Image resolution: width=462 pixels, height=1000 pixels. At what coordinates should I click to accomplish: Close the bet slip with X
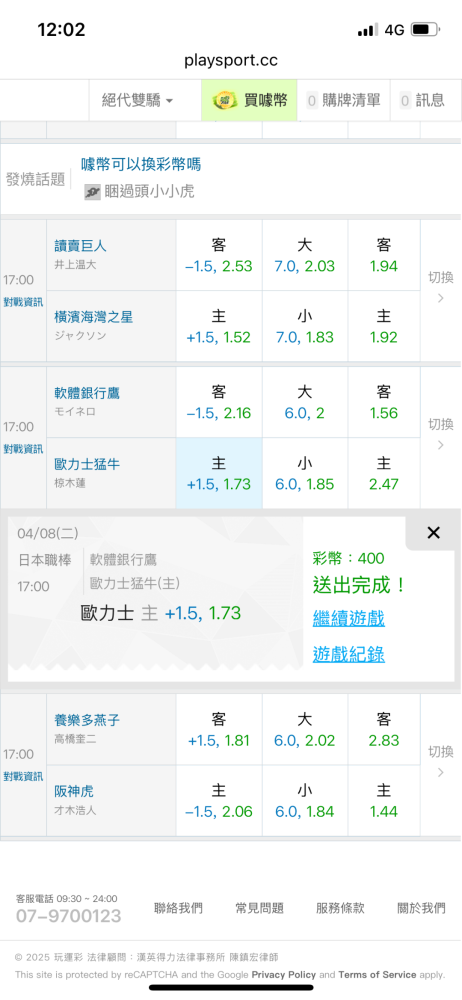pyautogui.click(x=433, y=533)
